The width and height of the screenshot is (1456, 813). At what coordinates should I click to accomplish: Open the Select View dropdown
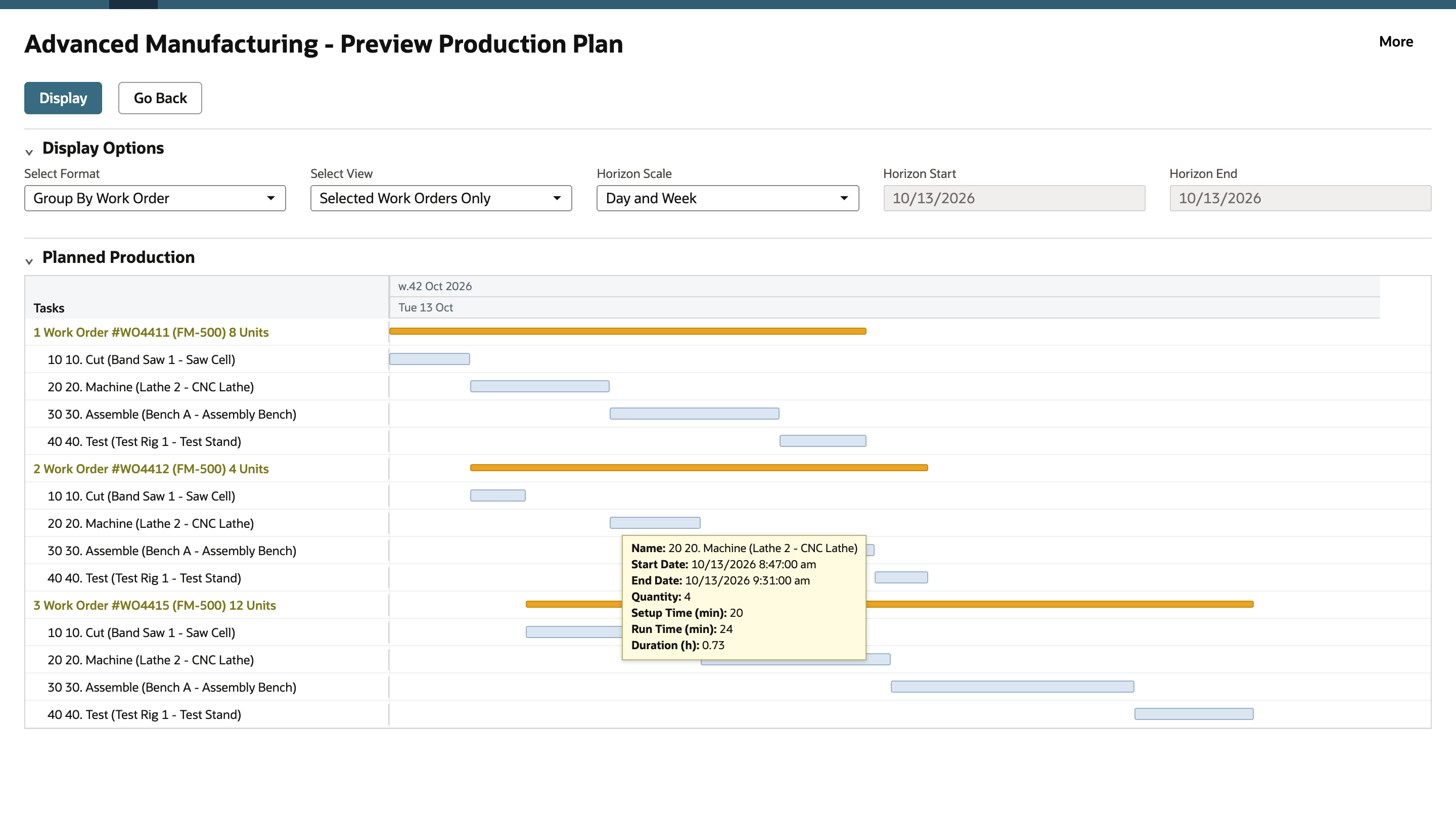point(441,198)
